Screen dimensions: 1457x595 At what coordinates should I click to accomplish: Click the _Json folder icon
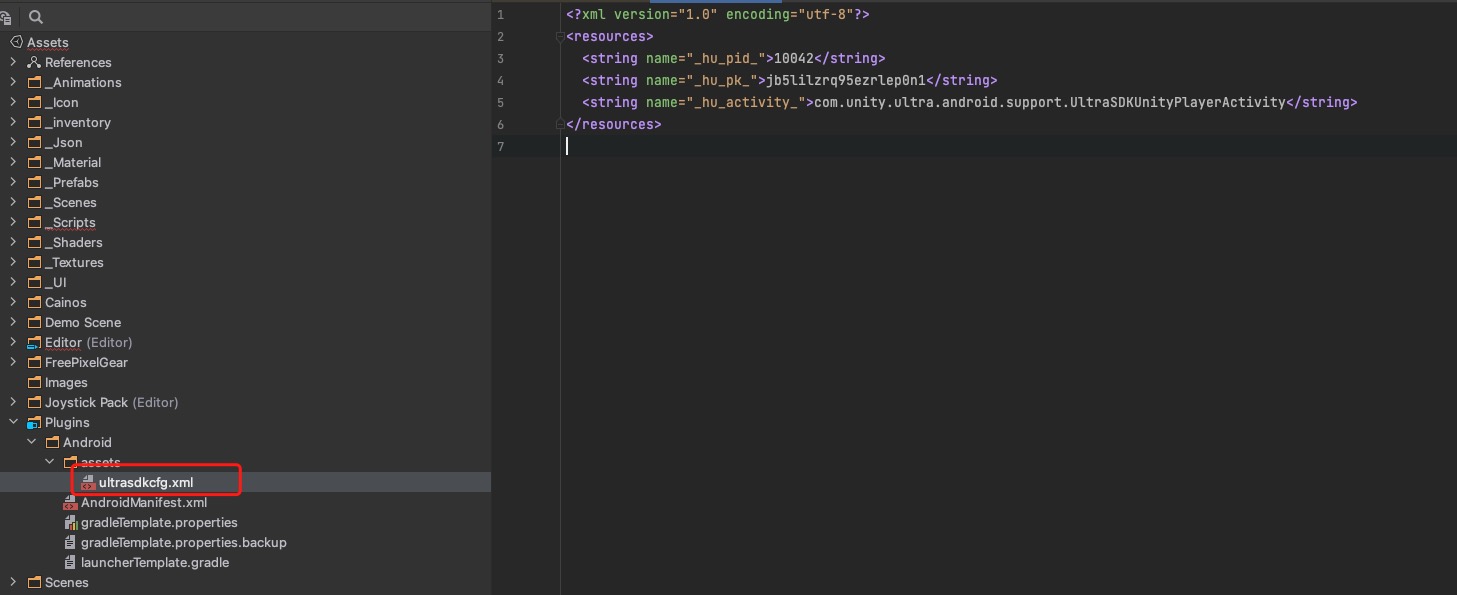click(34, 142)
